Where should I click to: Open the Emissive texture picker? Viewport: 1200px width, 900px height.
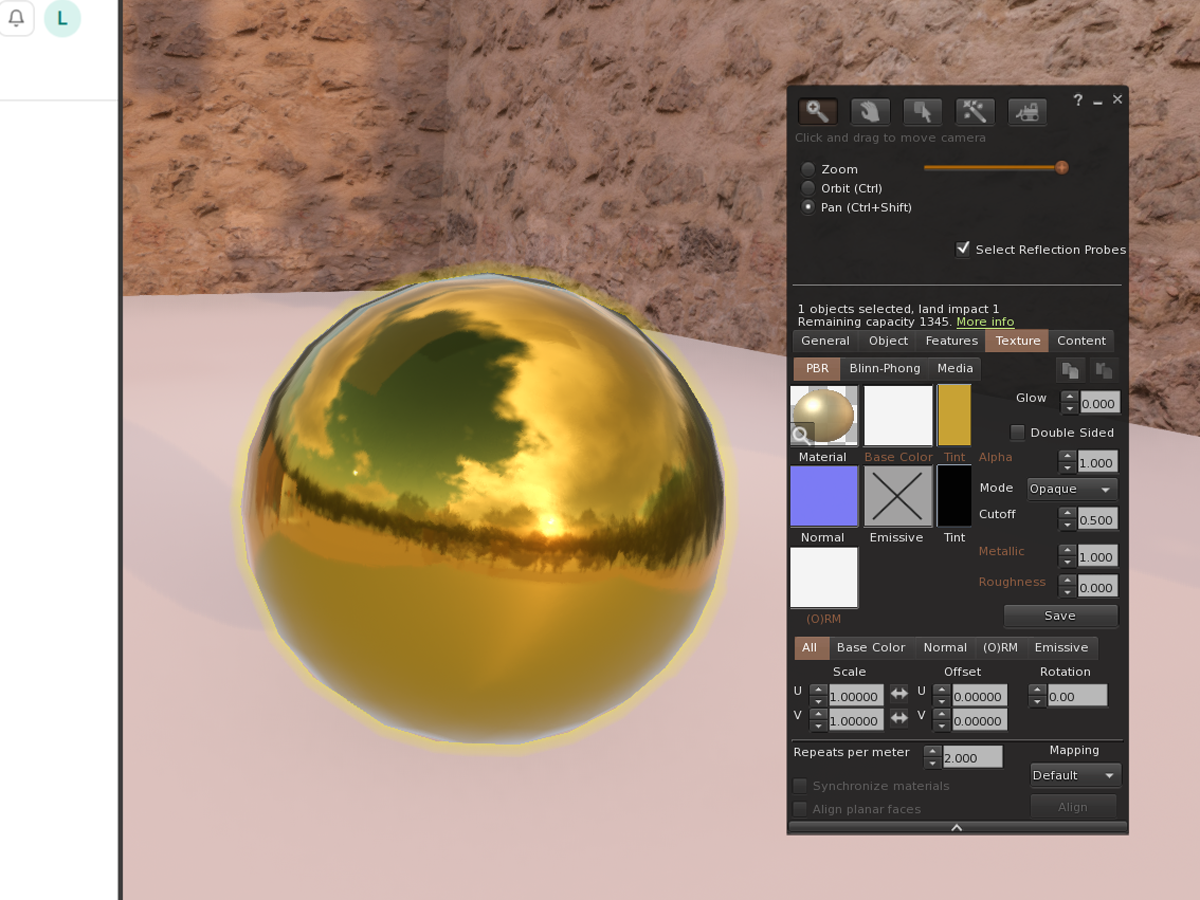[898, 496]
